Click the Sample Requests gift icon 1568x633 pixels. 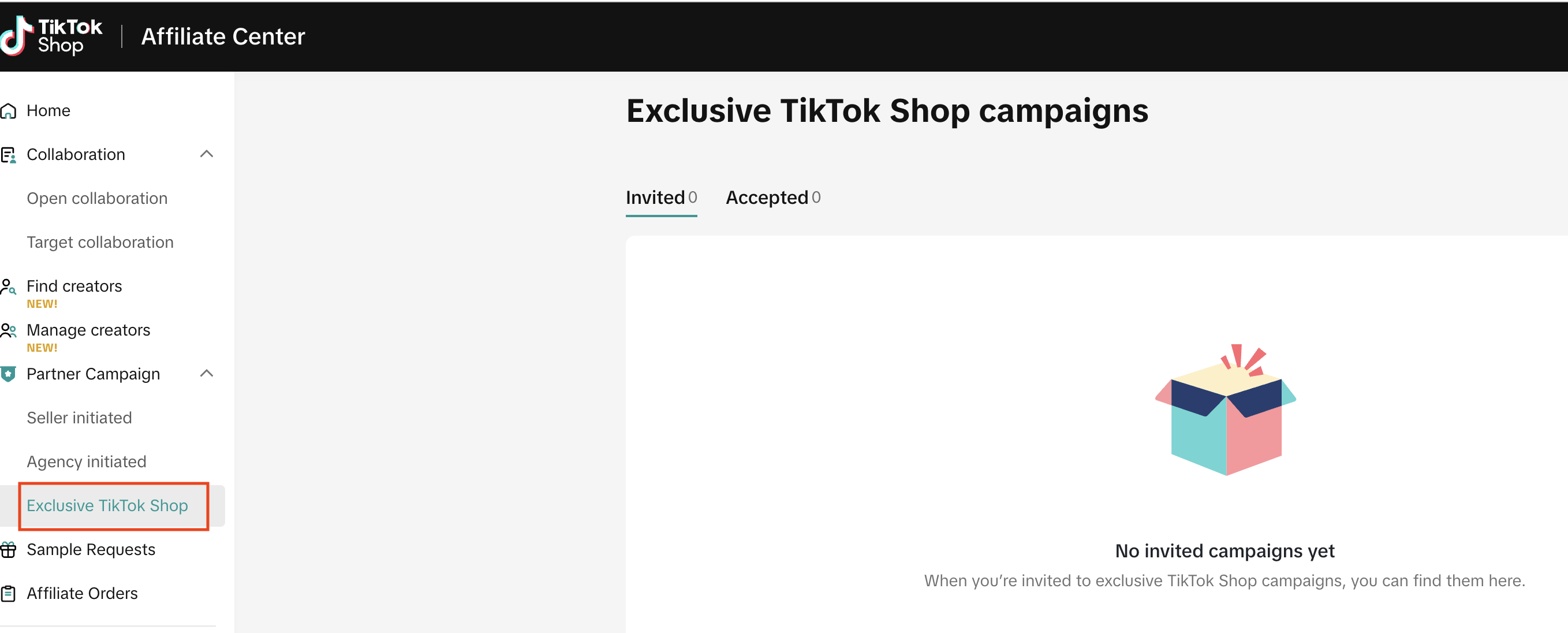coord(9,550)
